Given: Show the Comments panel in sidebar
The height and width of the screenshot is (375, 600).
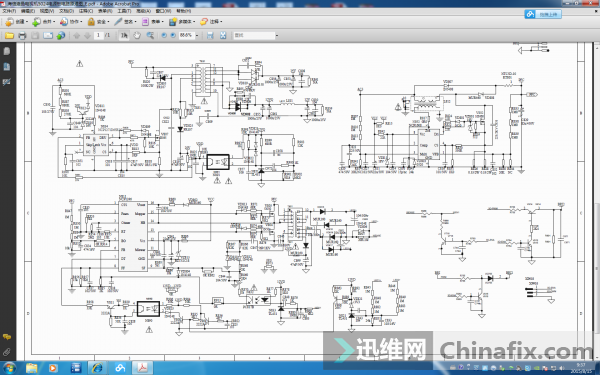Looking at the screenshot, I should 7,337.
